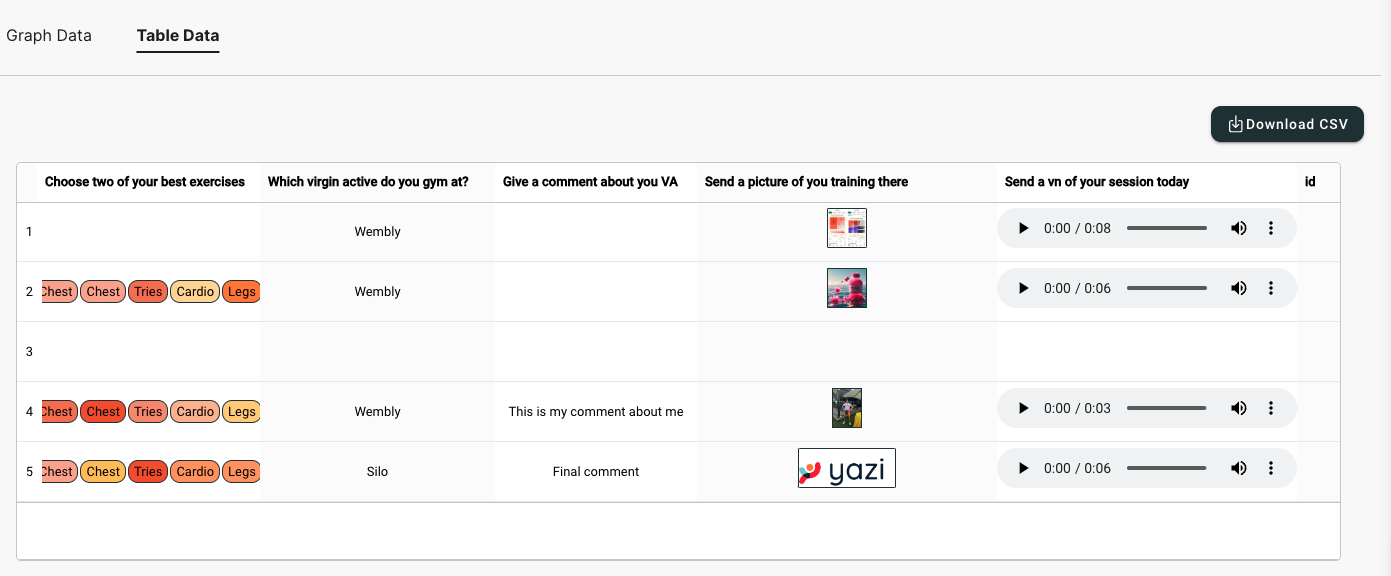Open more options on row 1 audio
The height and width of the screenshot is (576, 1391).
[x=1271, y=228]
